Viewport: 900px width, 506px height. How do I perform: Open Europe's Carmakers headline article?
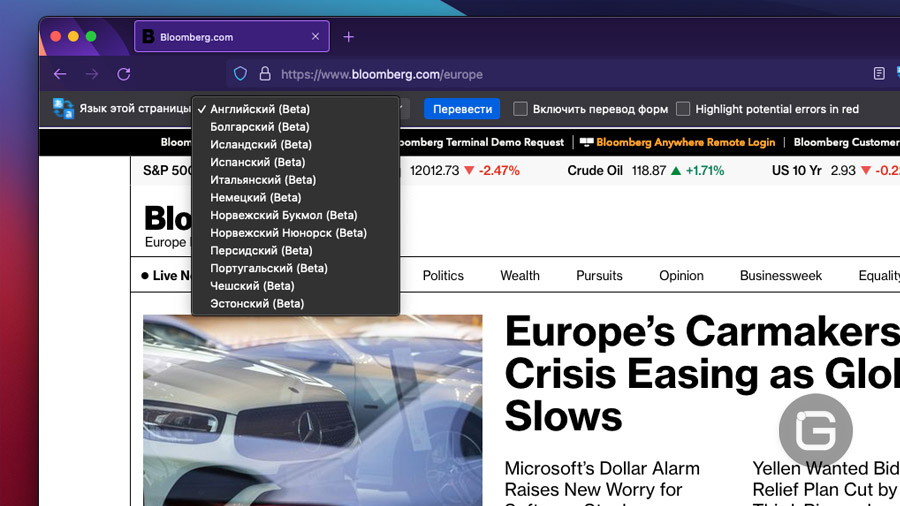click(x=703, y=373)
